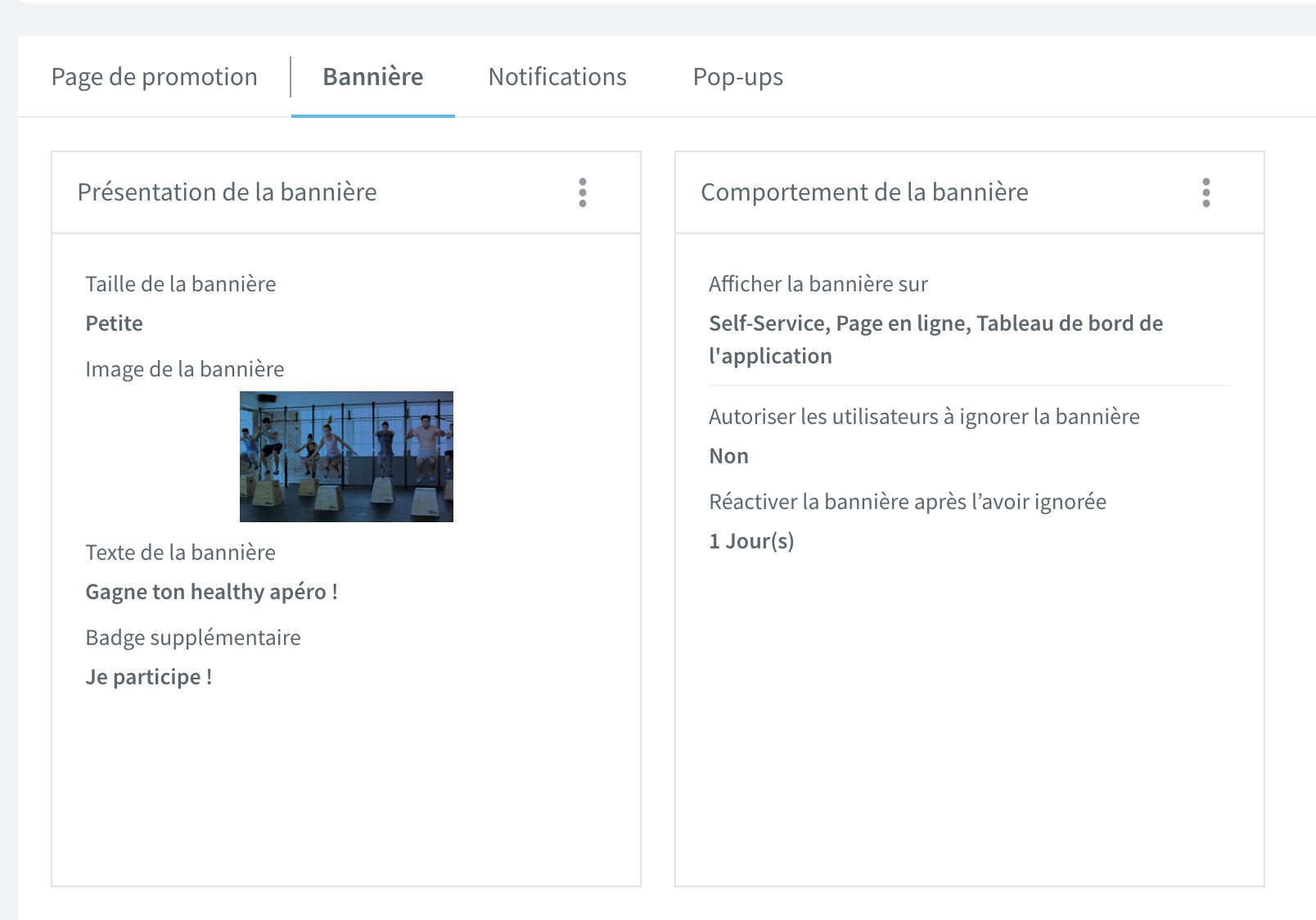Select the banner text Gagne ton healthy apéro
1316x920 pixels.
[x=212, y=592]
